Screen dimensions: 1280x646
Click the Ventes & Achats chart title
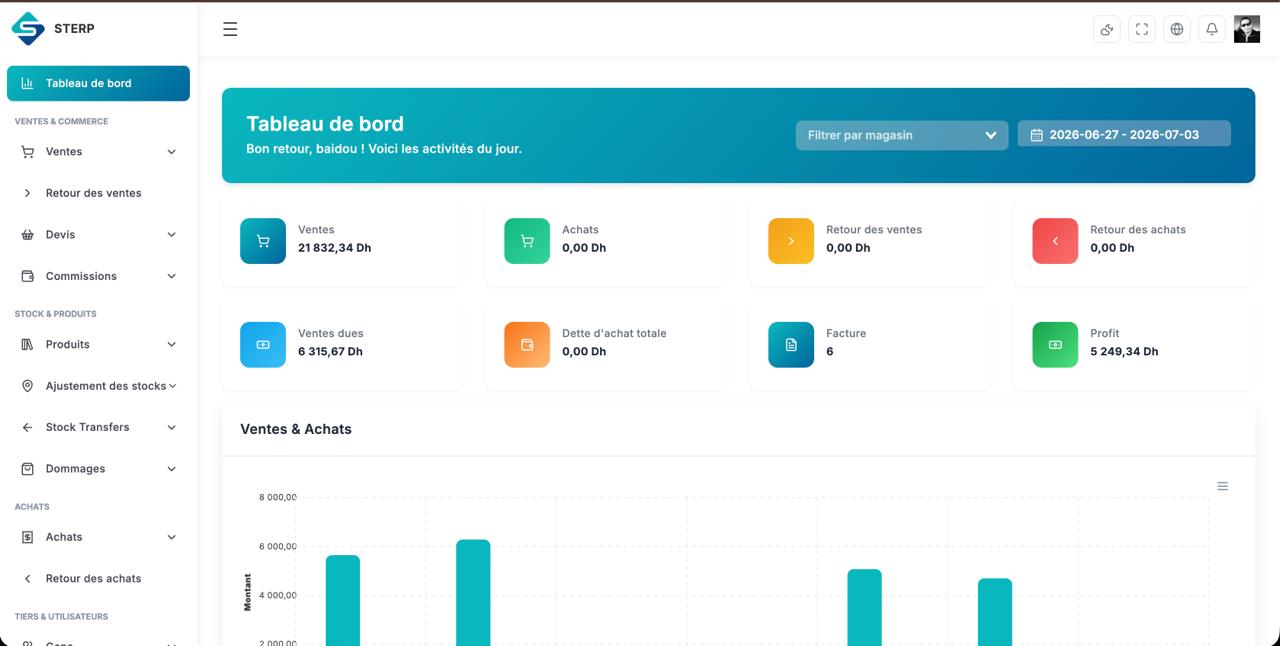tap(296, 429)
